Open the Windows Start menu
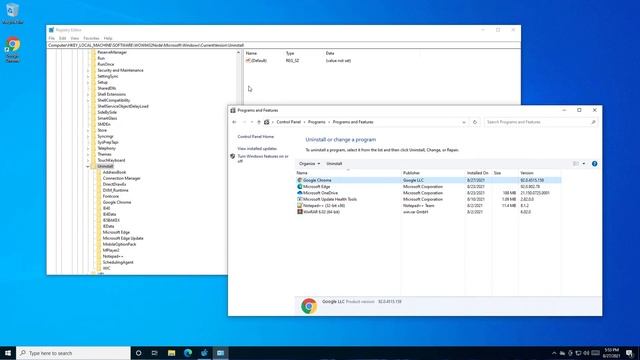640x360 pixels. click(x=8, y=353)
